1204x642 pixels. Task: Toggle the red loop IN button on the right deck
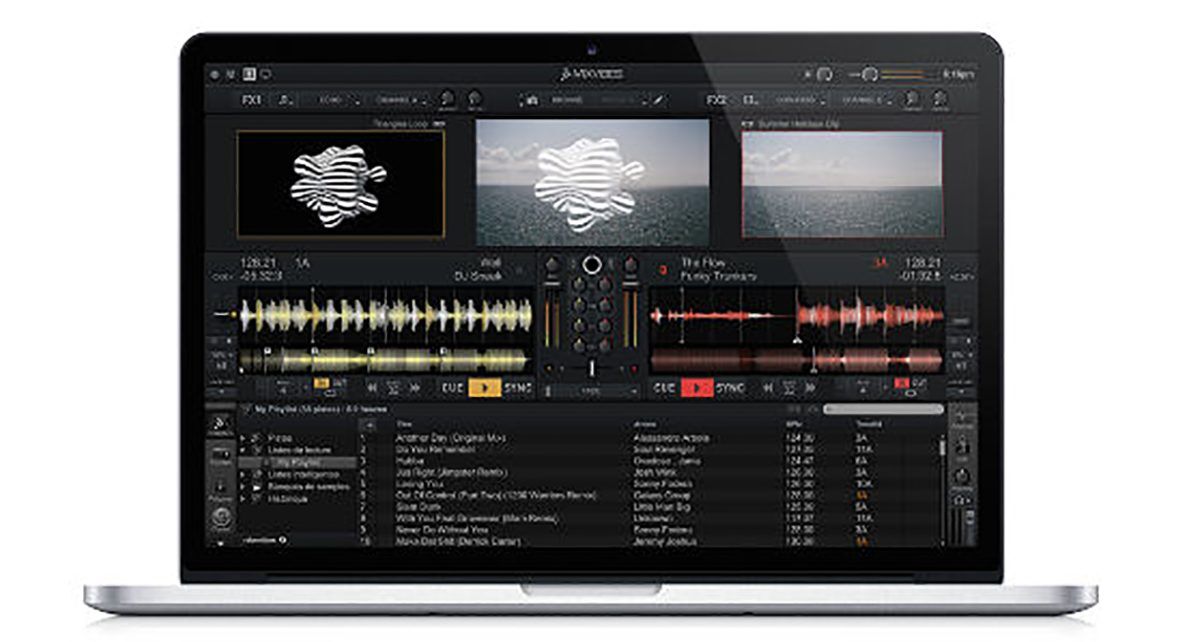tap(902, 382)
